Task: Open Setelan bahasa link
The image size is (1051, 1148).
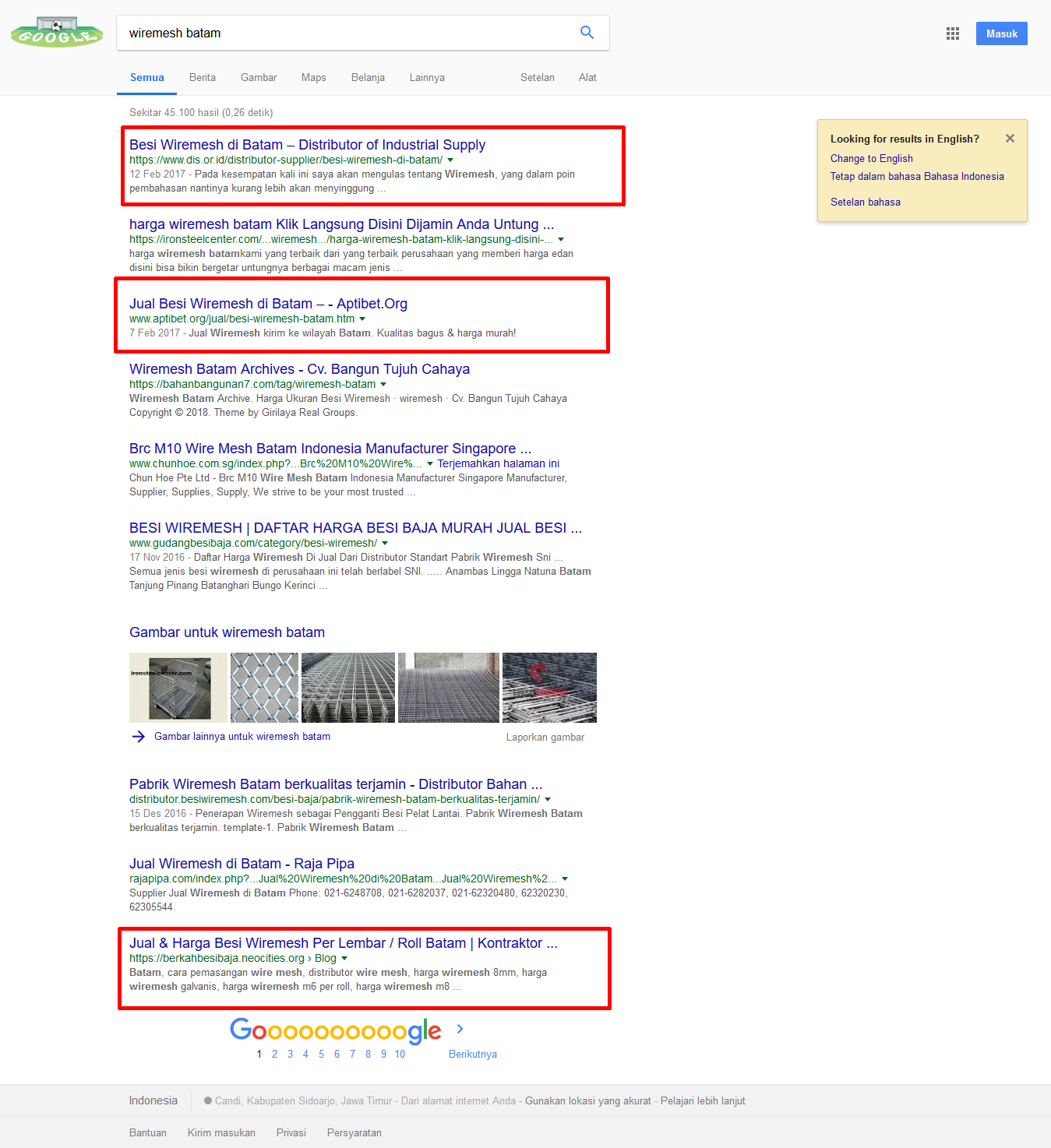Action: pos(866,202)
